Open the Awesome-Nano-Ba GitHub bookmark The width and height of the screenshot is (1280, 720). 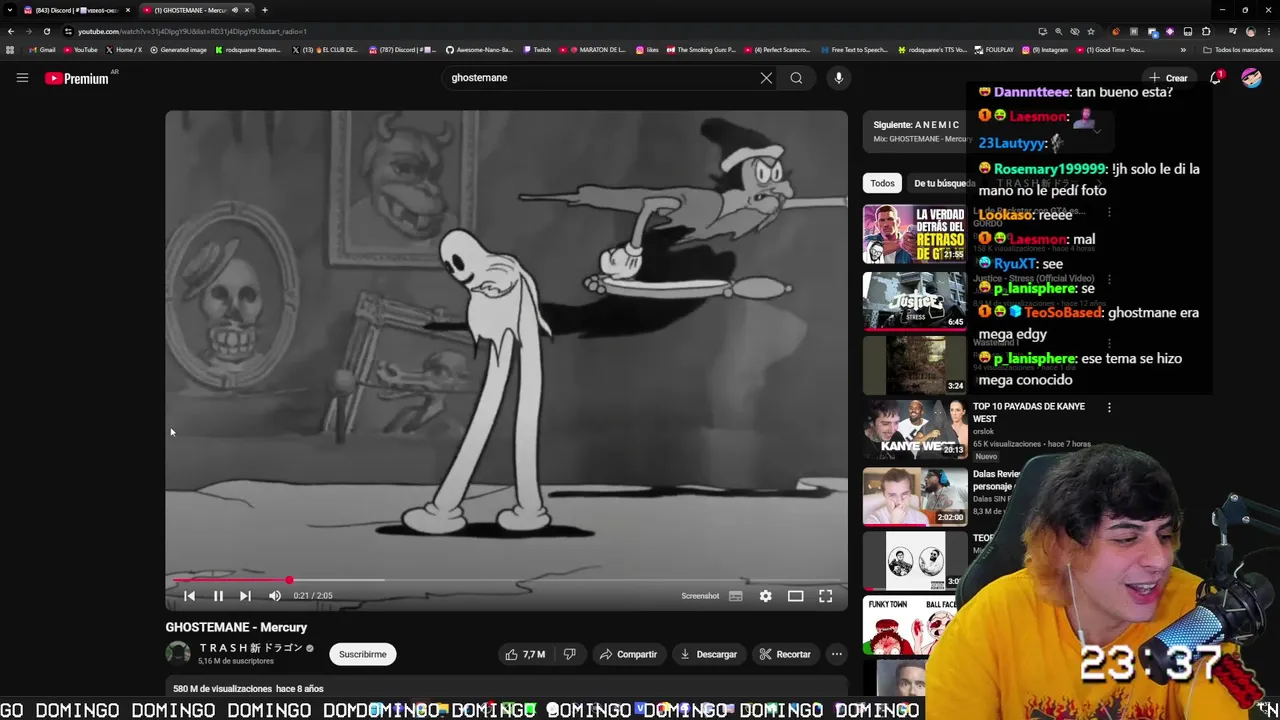point(480,50)
